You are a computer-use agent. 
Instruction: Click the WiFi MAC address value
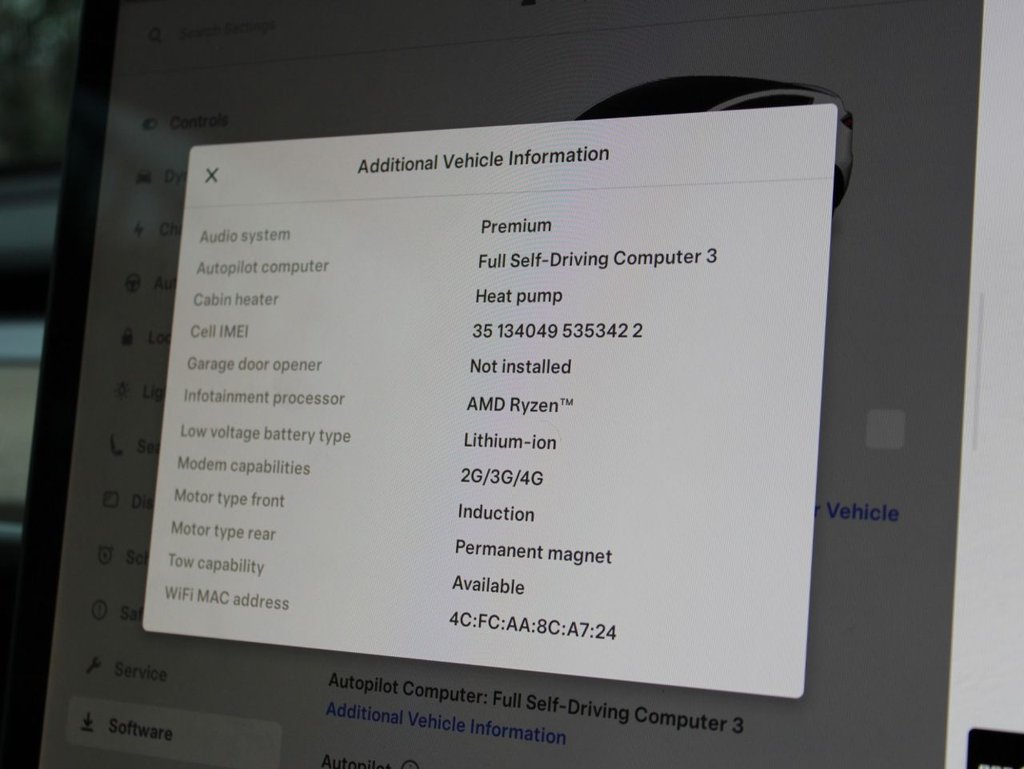[532, 625]
